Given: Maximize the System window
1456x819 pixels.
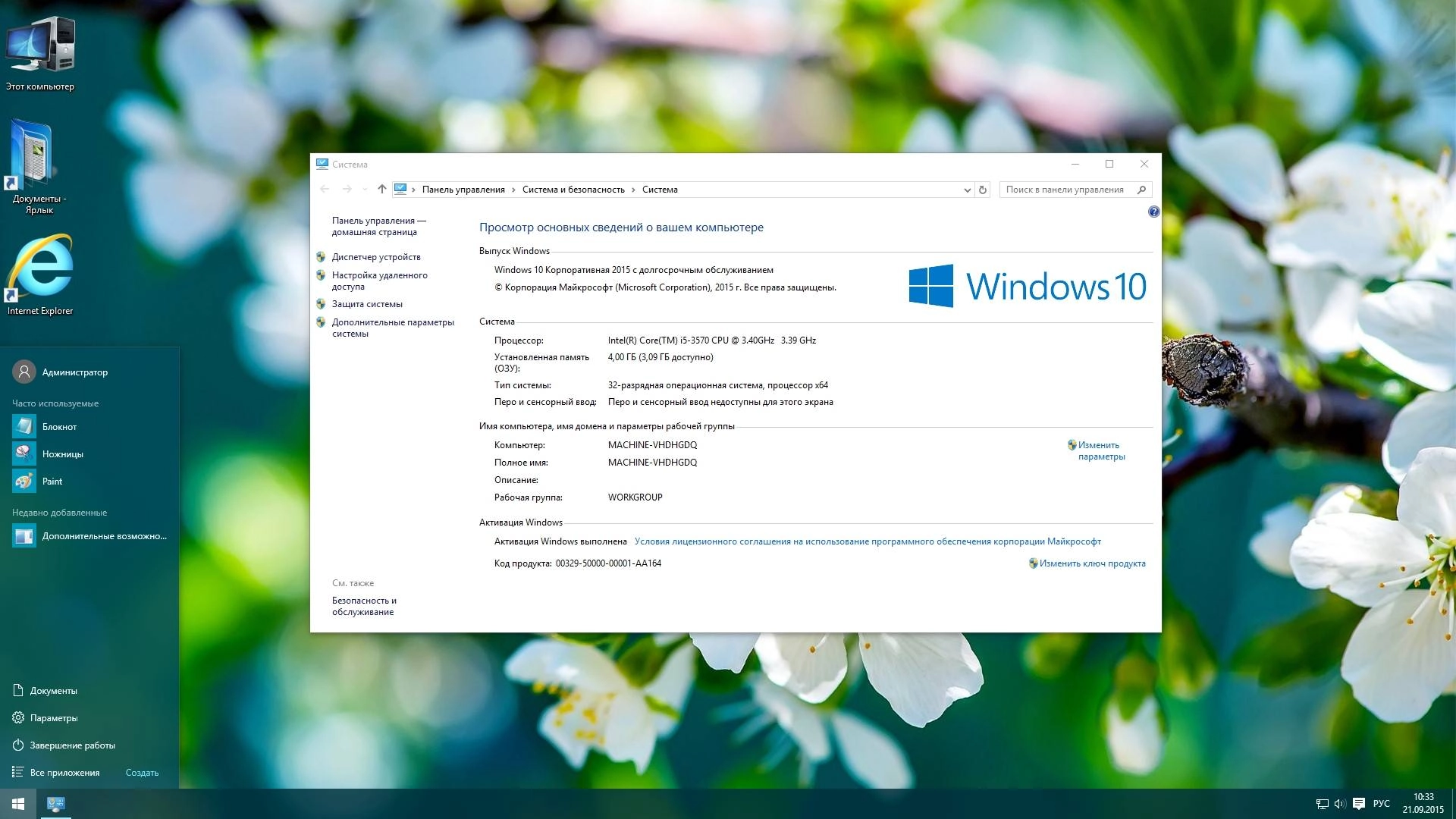Looking at the screenshot, I should click(x=1109, y=164).
